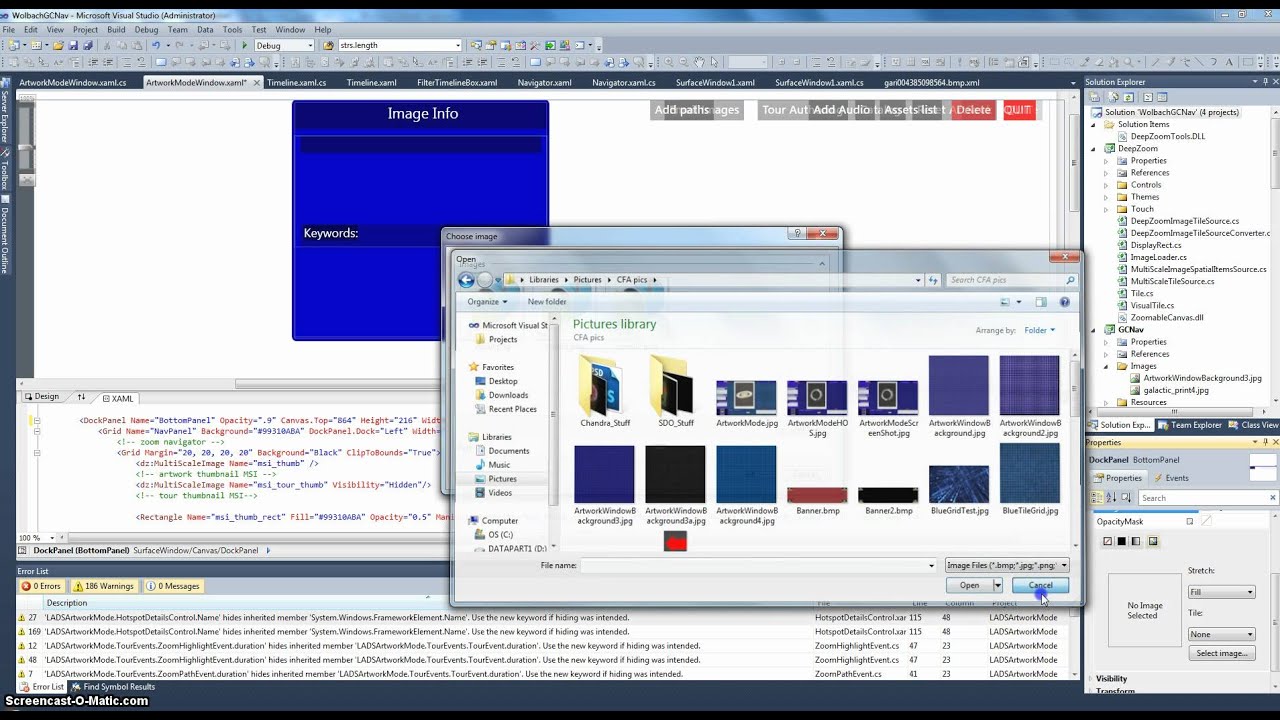Screen dimensions: 1280x720
Task: Switch to the Events tab in Properties
Action: coord(1171,478)
